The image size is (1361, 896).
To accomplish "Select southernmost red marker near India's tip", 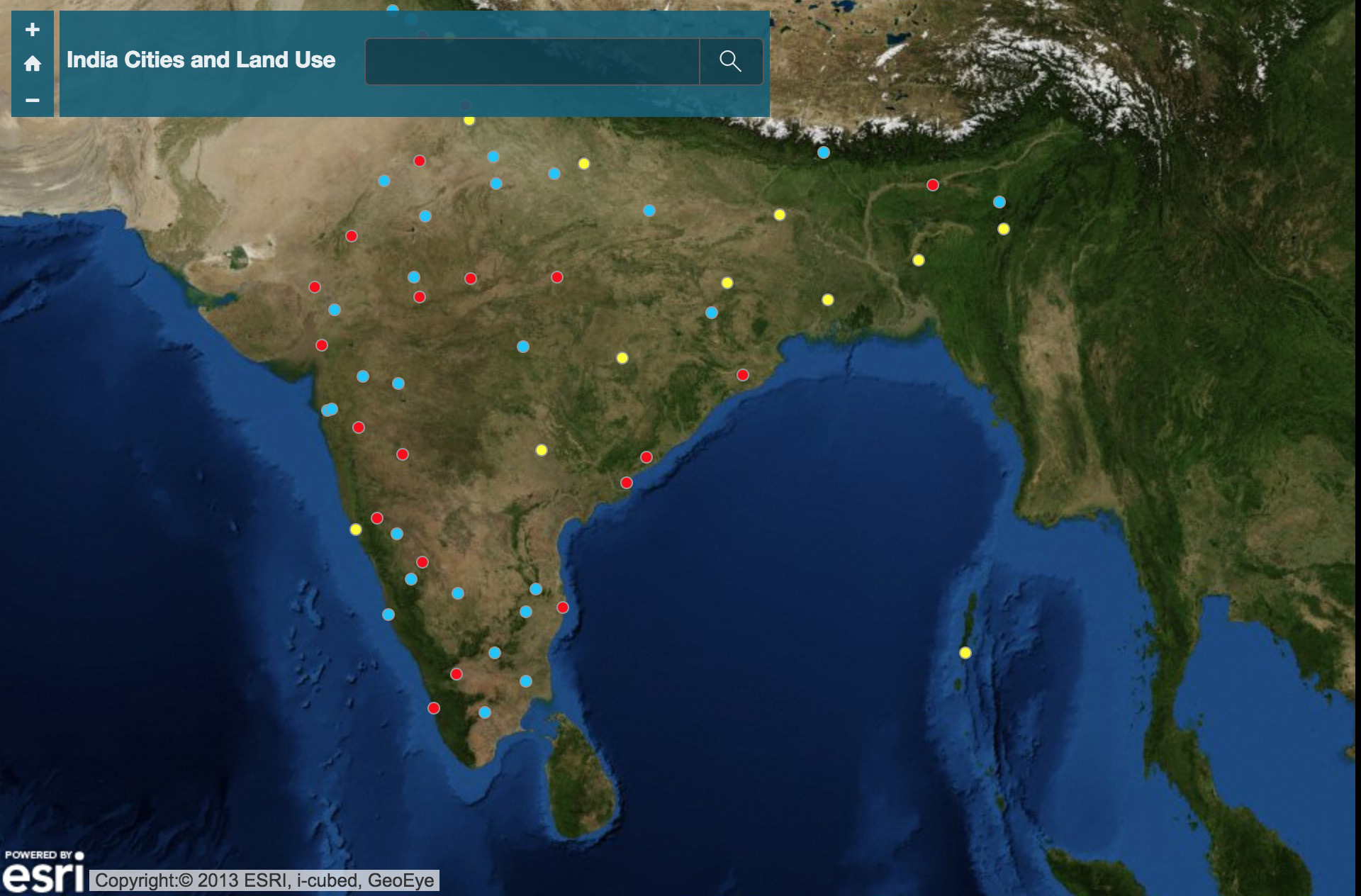I will pyautogui.click(x=434, y=708).
